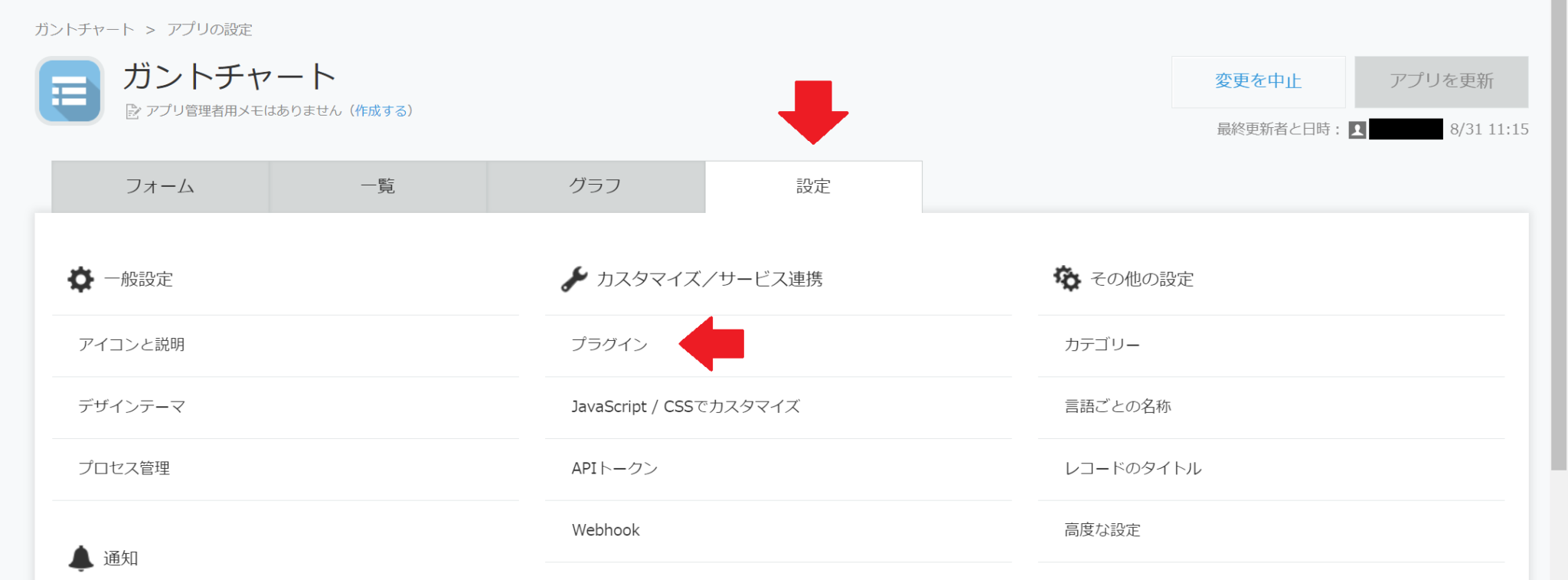Image resolution: width=1568 pixels, height=580 pixels.
Task: Click the memo edit icon
Action: tap(132, 112)
